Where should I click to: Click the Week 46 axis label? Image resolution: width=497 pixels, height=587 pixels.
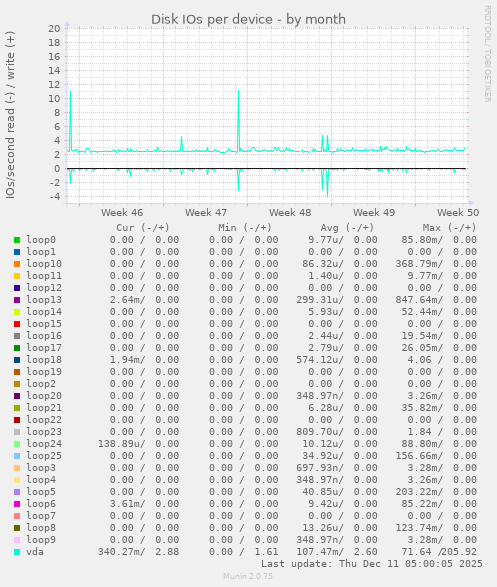(x=122, y=213)
